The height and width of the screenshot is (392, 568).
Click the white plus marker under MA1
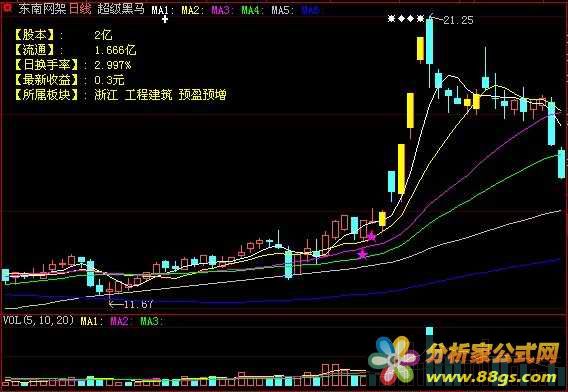165,19
